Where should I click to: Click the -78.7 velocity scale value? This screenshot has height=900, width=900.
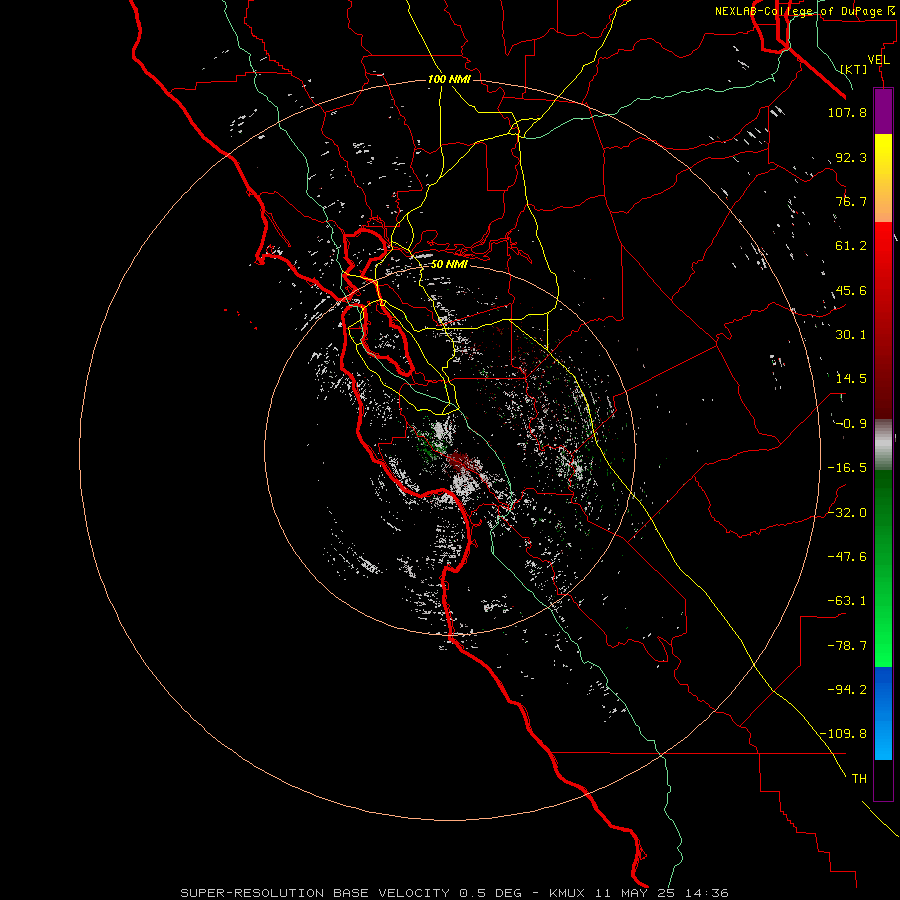(x=847, y=646)
